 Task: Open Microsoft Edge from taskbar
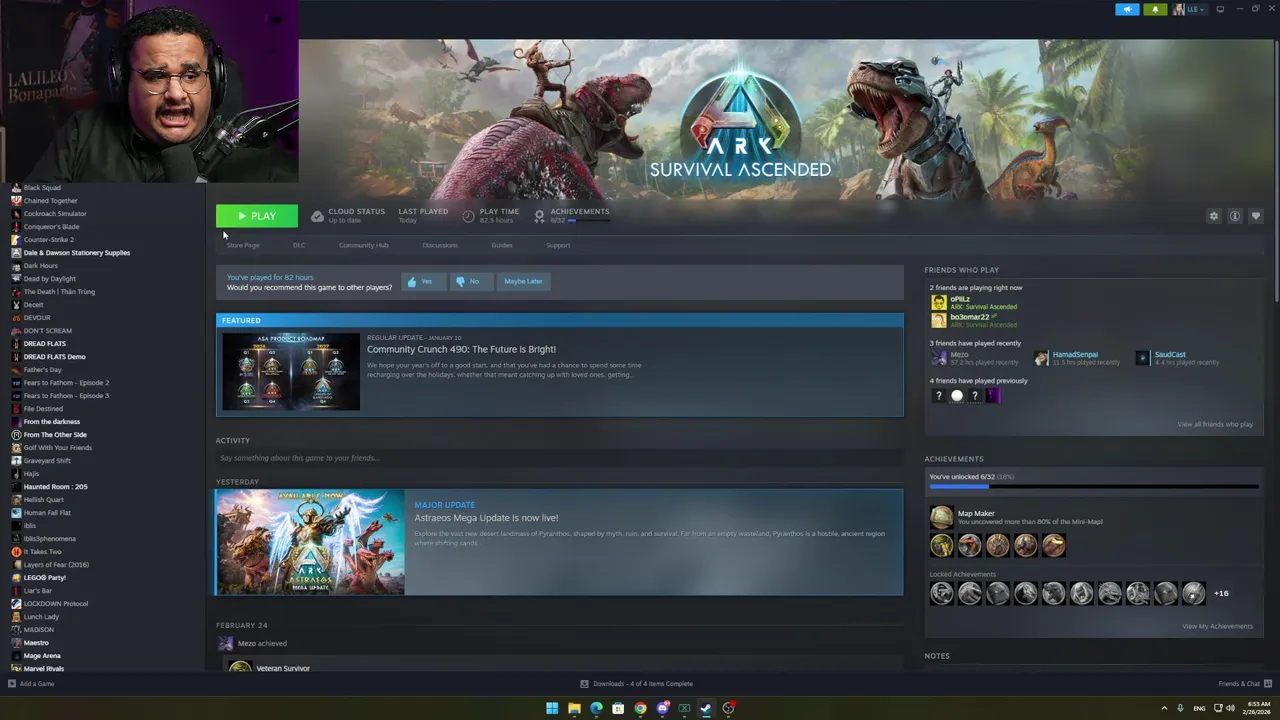click(x=596, y=708)
